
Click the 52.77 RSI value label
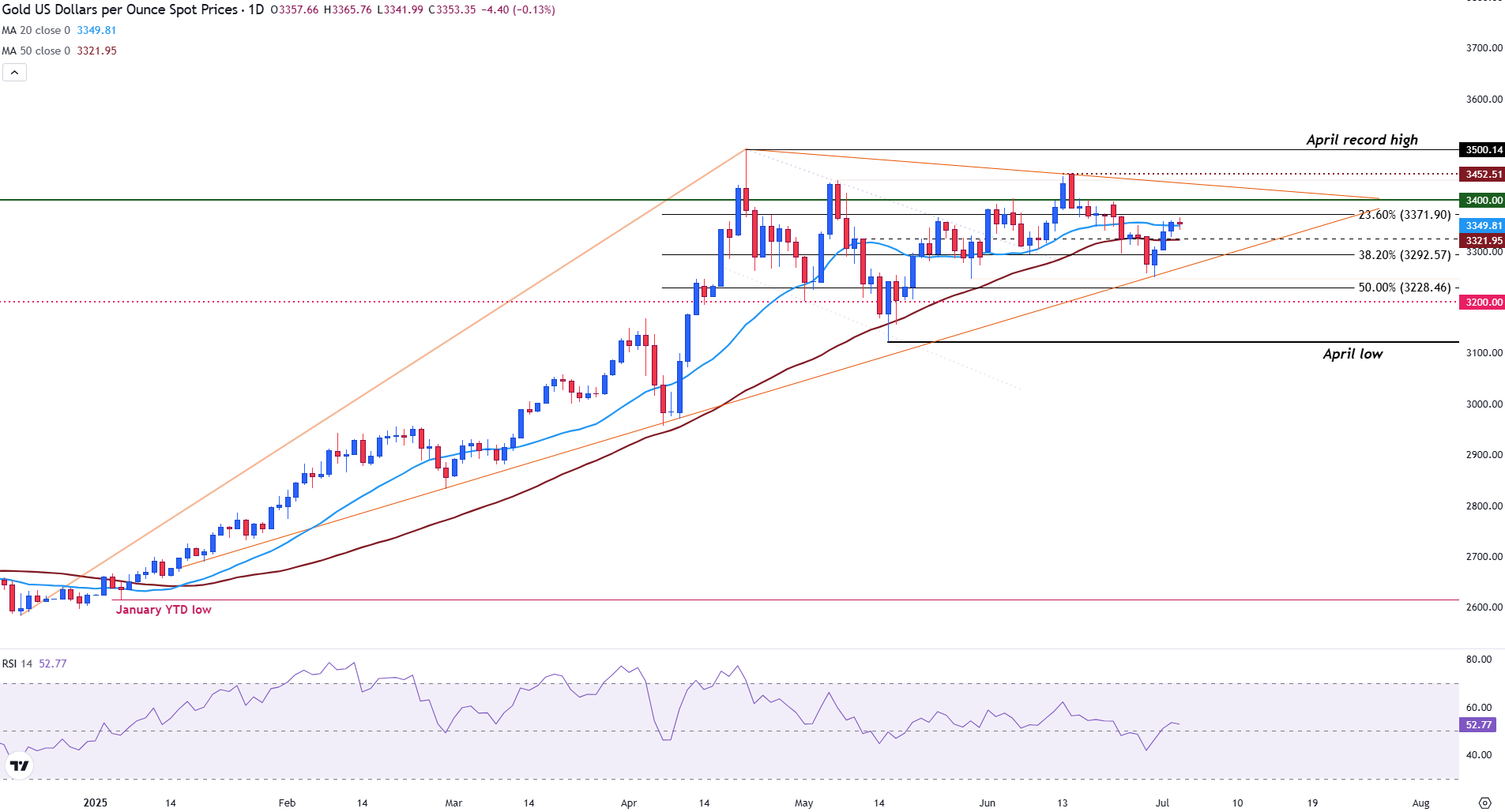1478,725
